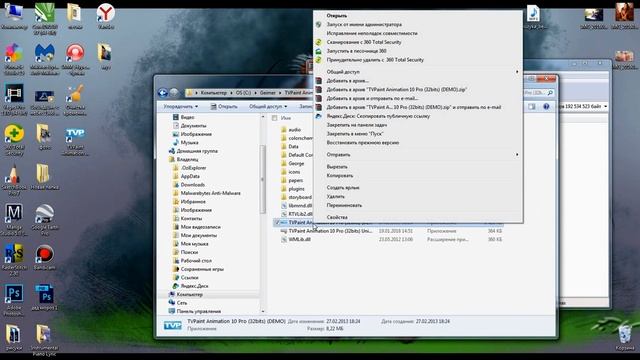
Task: Launch the Adobe Photoshop desktop shortcut
Action: click(14, 300)
